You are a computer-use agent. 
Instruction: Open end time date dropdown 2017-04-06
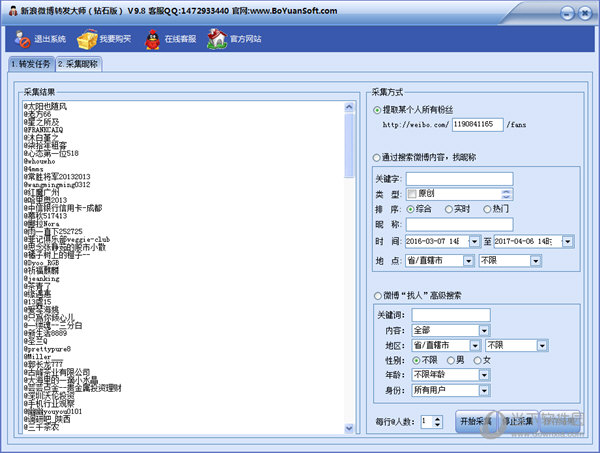(567, 241)
